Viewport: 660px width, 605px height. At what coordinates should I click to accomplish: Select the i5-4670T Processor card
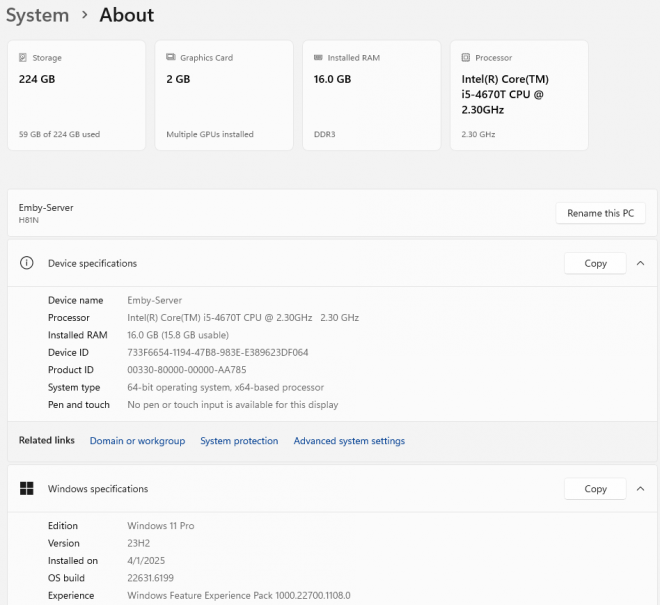pos(519,95)
